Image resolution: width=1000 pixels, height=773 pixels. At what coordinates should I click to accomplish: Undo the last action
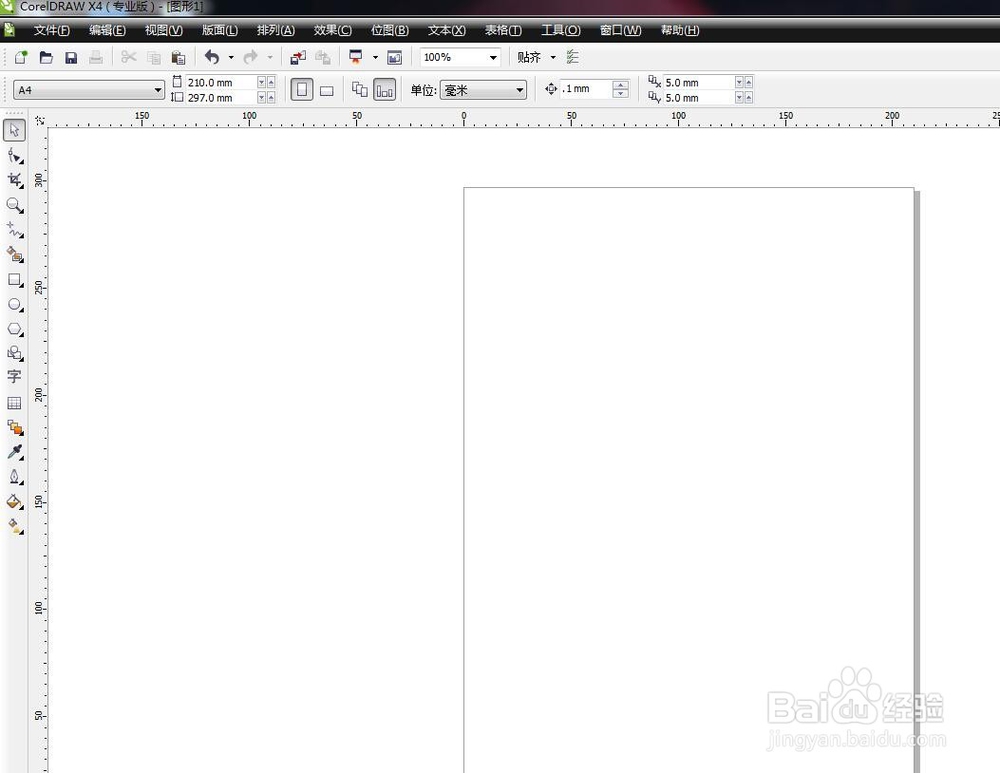[212, 57]
